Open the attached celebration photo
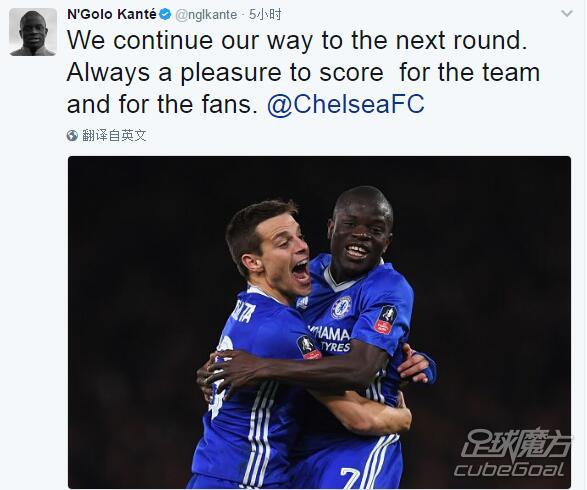587x490 pixels. coord(319,322)
